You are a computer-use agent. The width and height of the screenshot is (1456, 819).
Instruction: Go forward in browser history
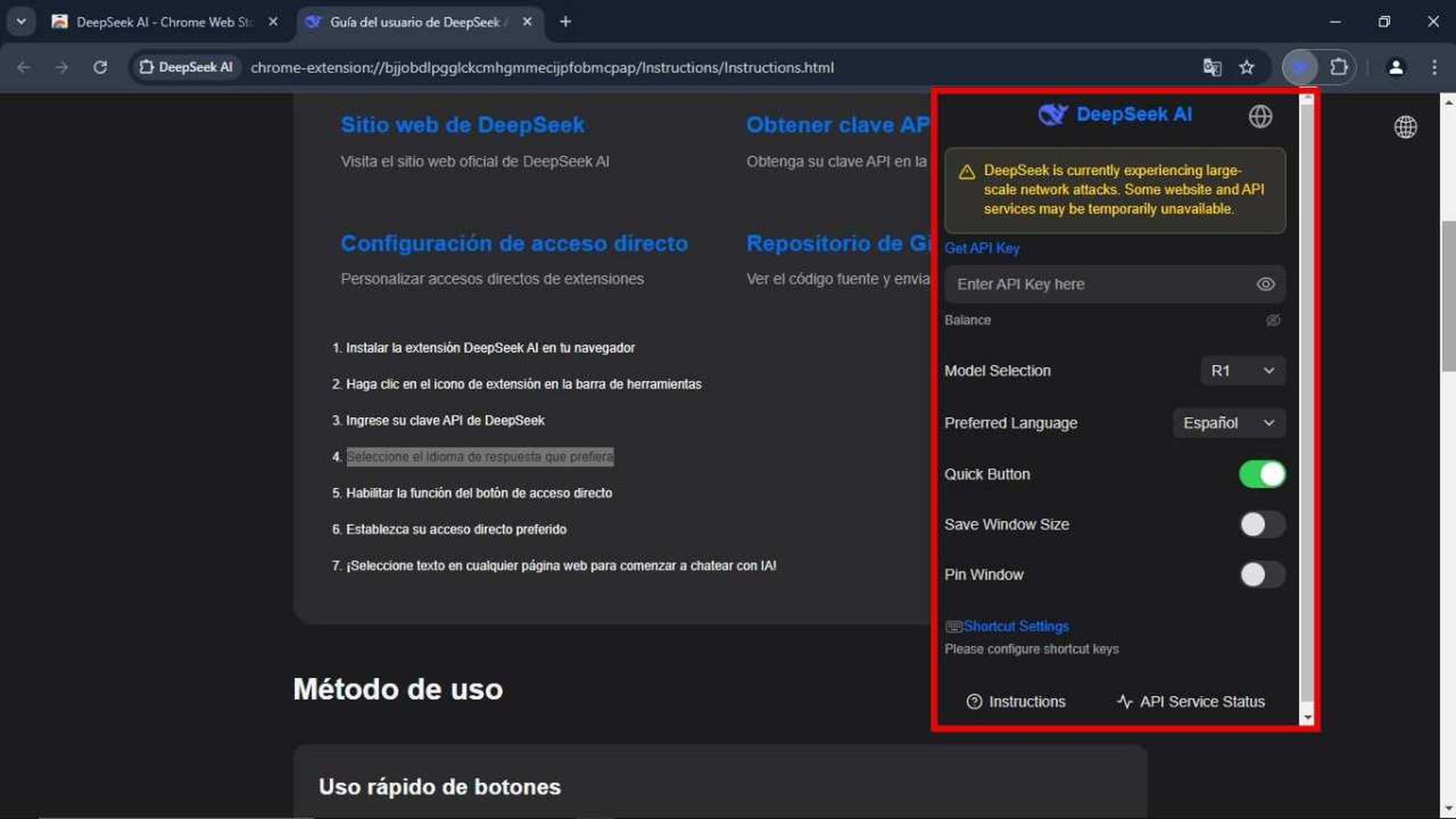pyautogui.click(x=61, y=68)
